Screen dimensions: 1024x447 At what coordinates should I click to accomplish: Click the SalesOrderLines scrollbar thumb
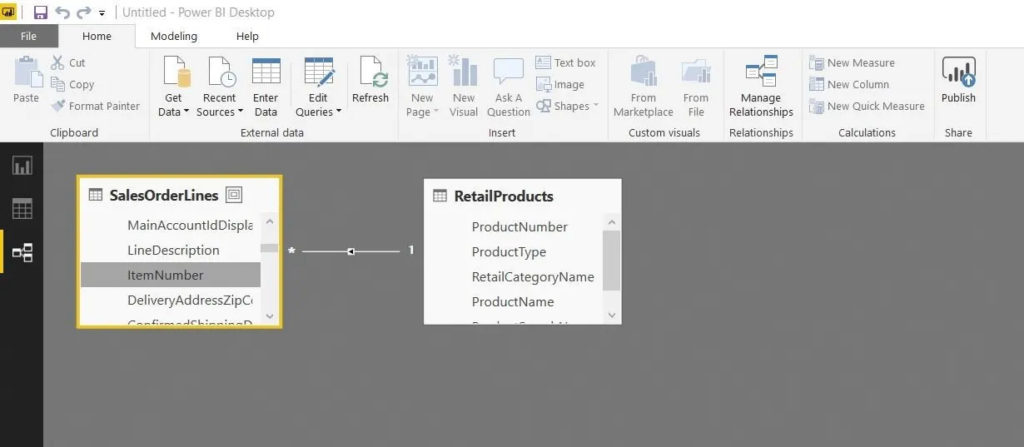pyautogui.click(x=269, y=248)
